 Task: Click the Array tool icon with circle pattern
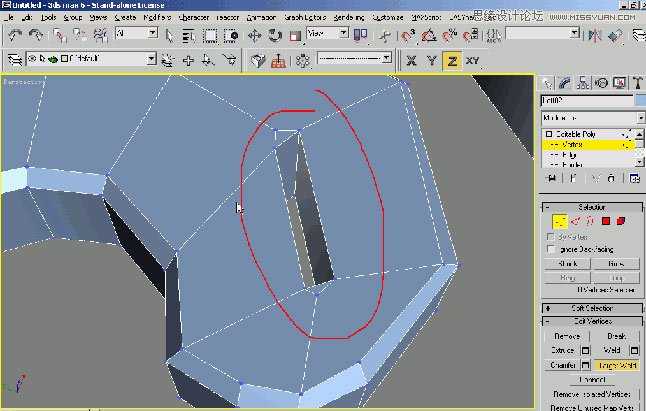(x=303, y=61)
